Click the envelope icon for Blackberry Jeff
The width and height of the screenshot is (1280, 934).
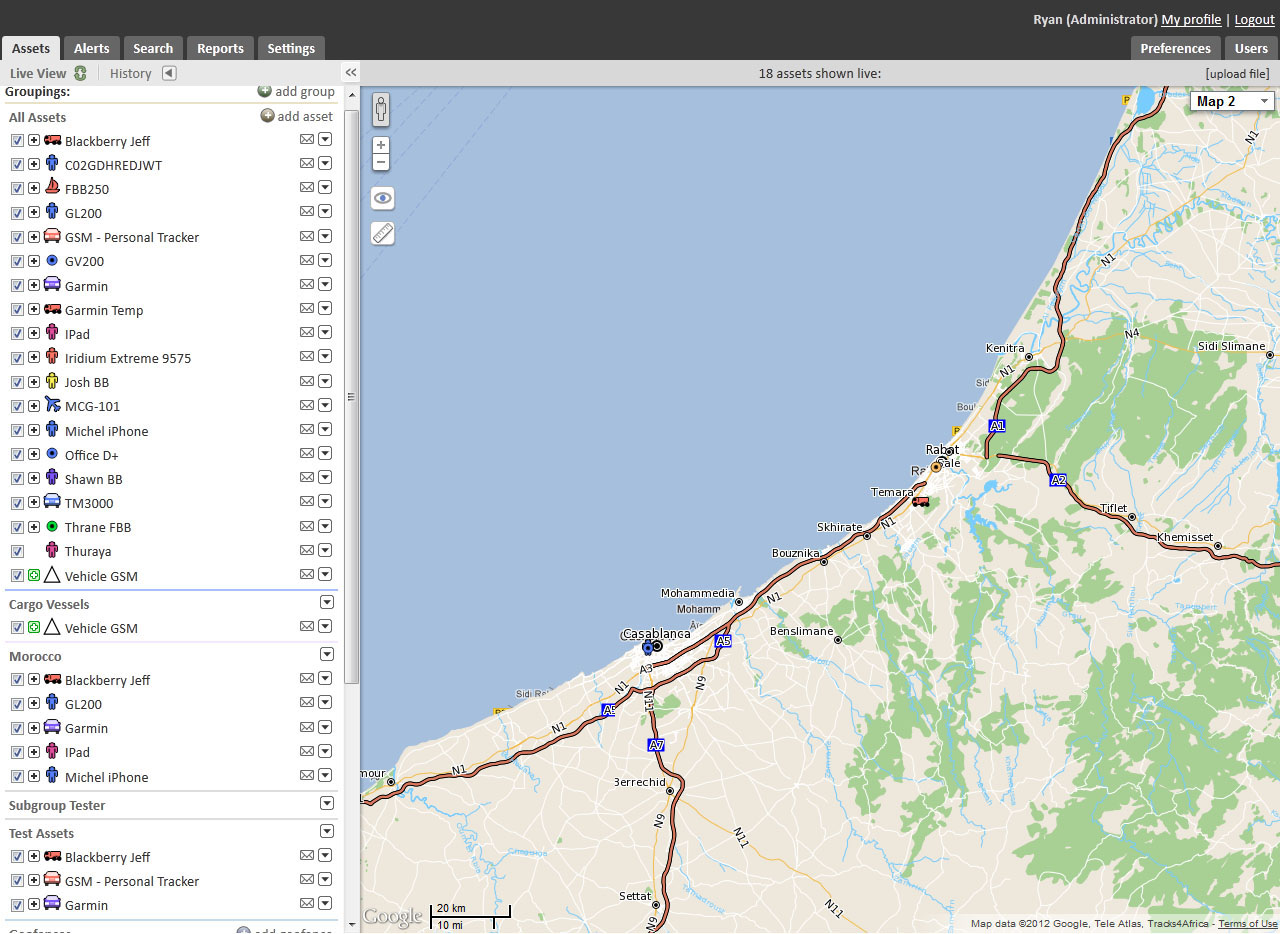pyautogui.click(x=307, y=140)
